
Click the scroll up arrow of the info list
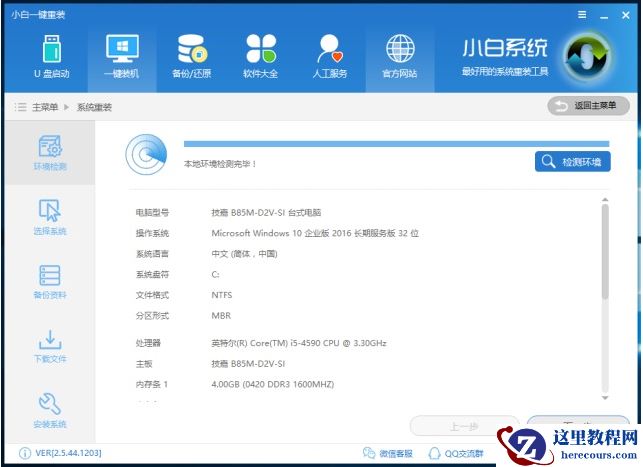605,200
